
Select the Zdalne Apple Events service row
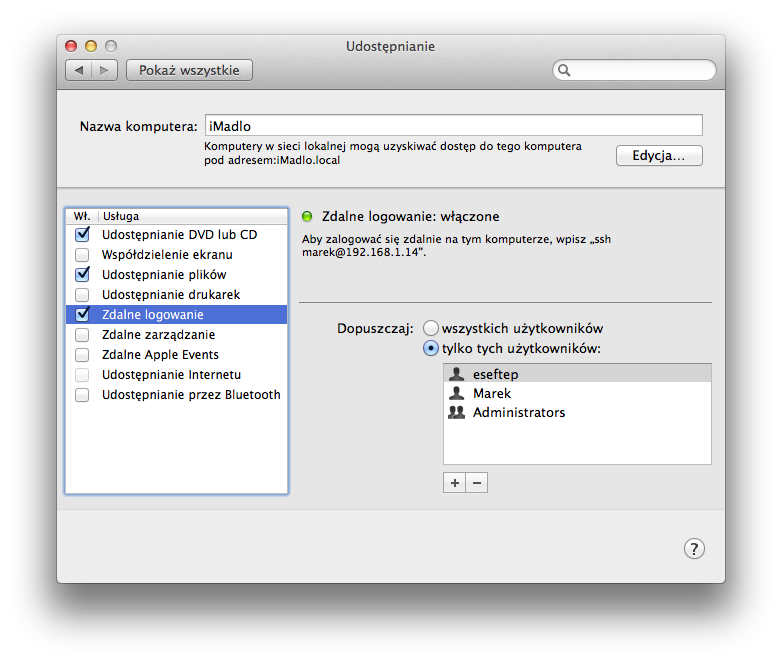pyautogui.click(x=177, y=354)
